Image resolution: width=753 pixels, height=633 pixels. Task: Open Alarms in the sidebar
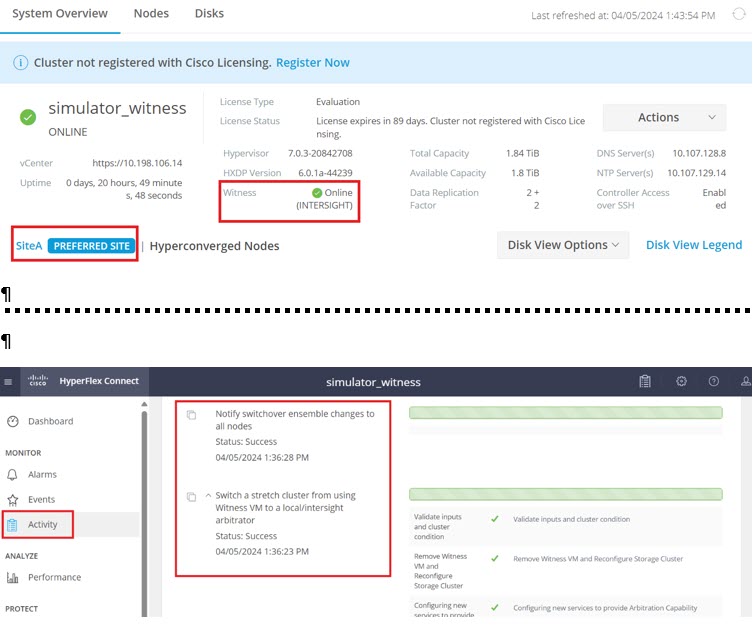coord(42,475)
